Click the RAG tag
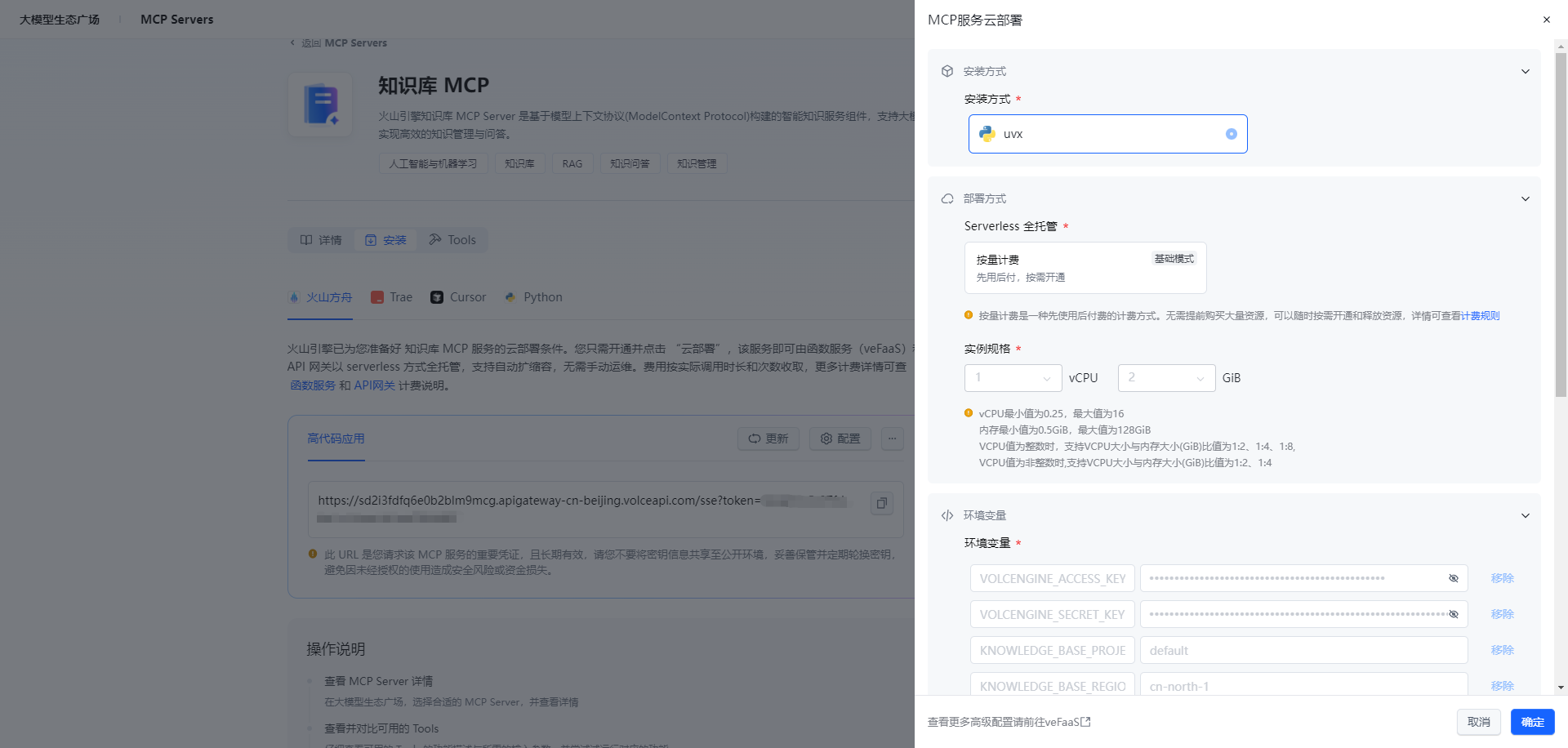 click(x=572, y=163)
